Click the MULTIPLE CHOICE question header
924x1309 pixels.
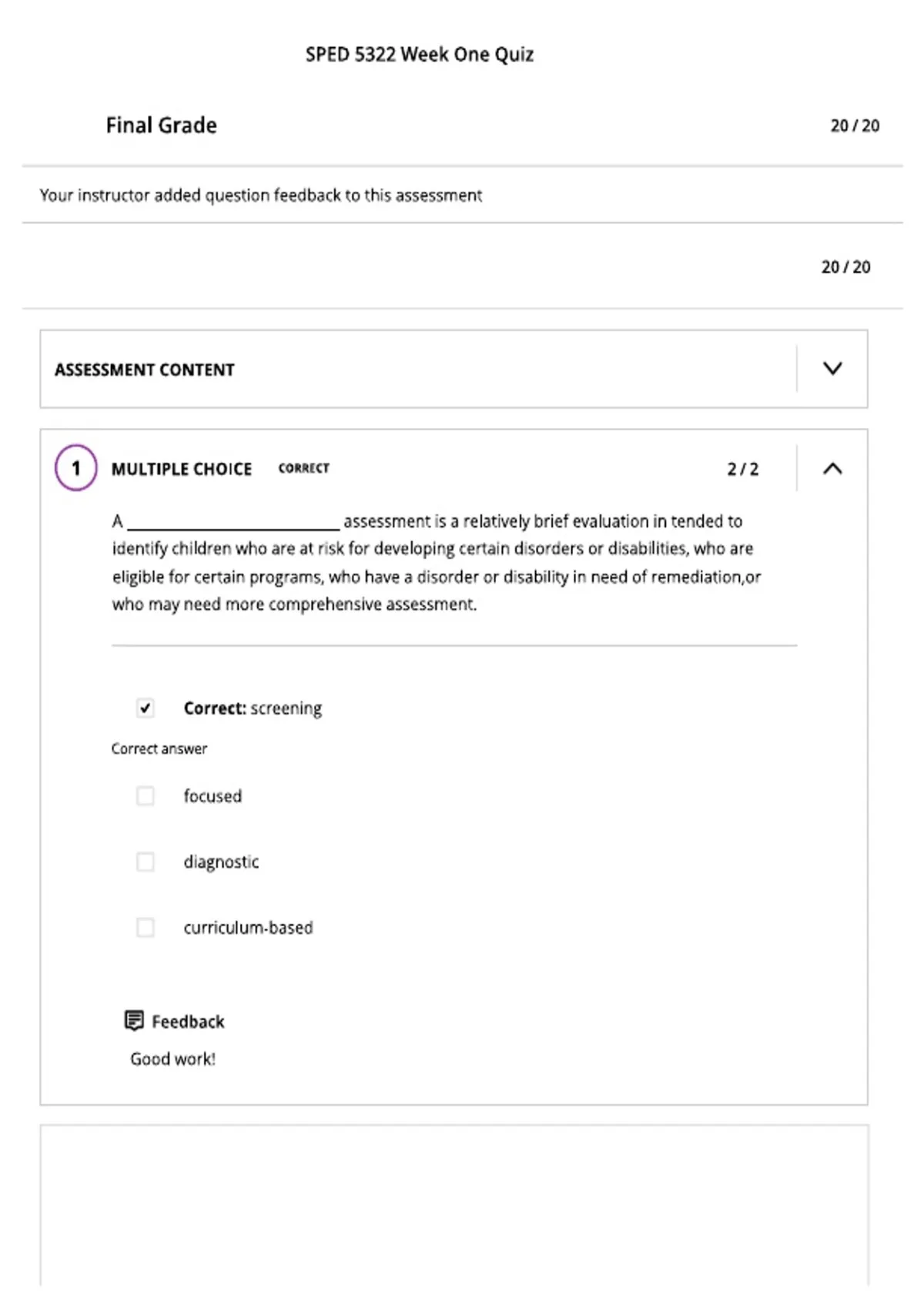pos(182,469)
